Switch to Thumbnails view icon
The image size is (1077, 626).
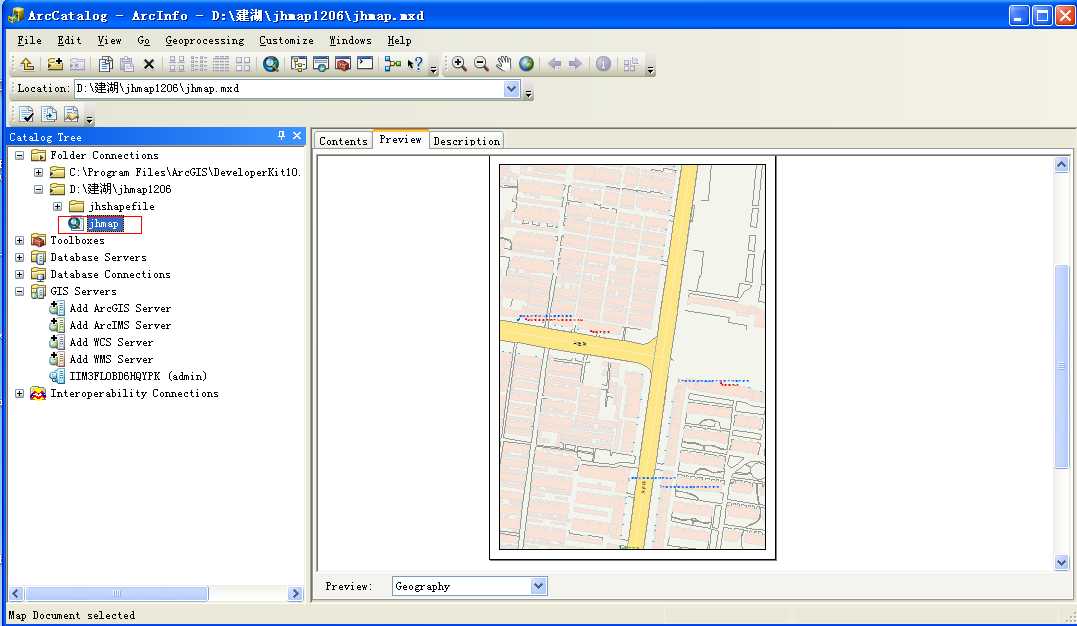pos(243,64)
